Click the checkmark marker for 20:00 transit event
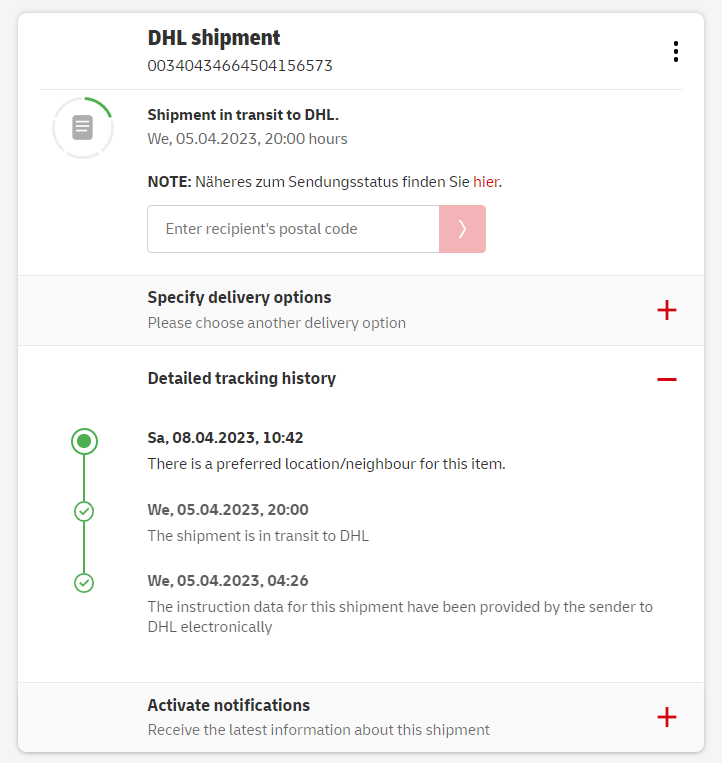The image size is (722, 763). (x=84, y=512)
